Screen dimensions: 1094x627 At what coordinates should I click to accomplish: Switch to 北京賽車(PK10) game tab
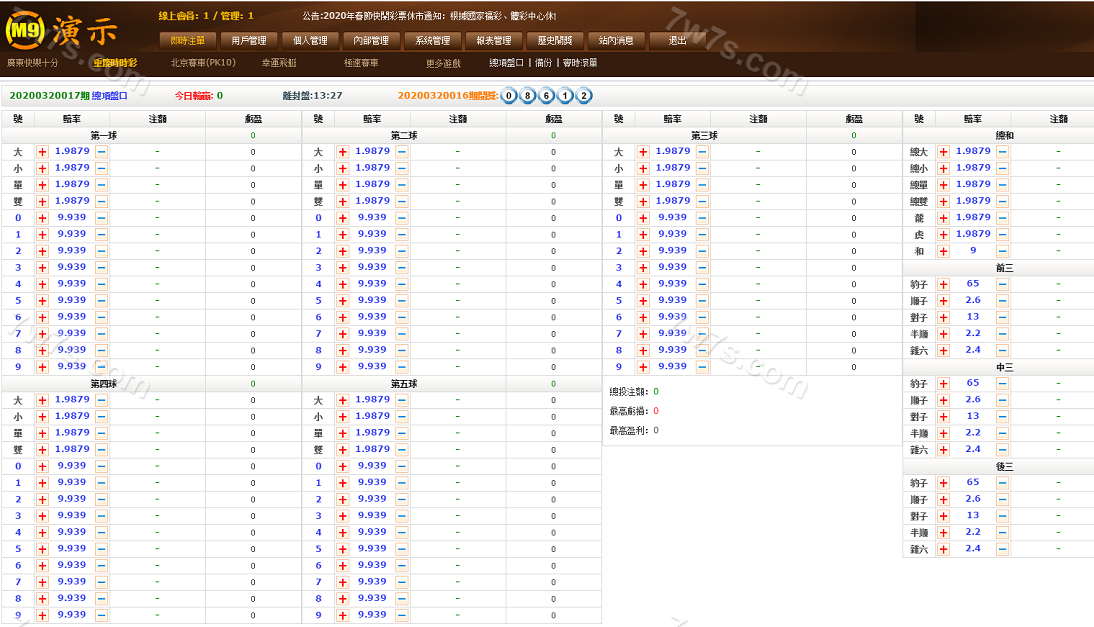pos(203,63)
